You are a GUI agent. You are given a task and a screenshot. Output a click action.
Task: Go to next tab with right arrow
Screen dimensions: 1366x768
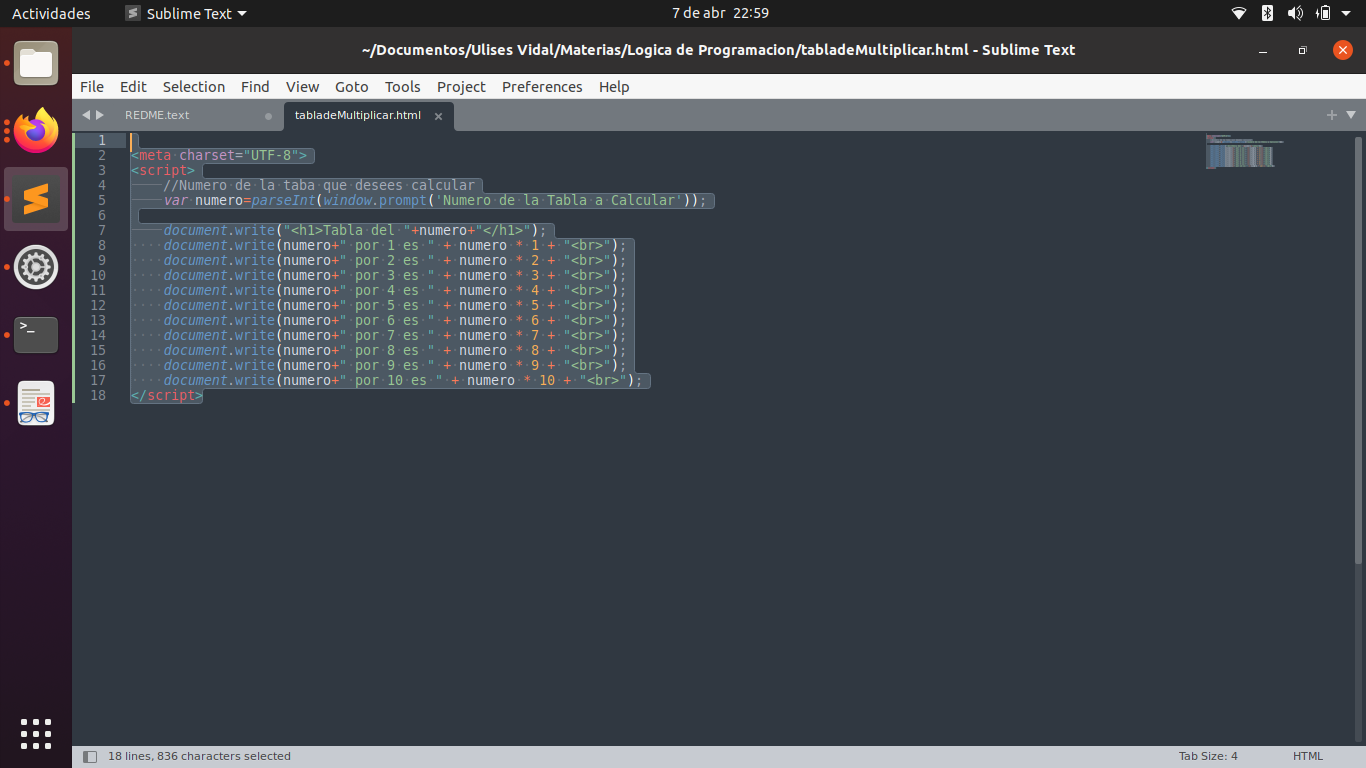pos(100,115)
